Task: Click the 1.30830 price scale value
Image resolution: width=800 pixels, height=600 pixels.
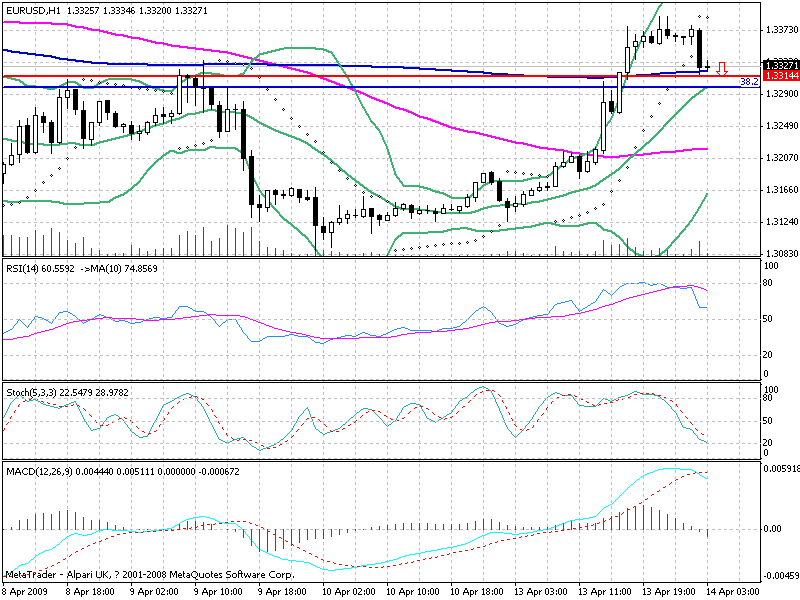Action: tap(782, 254)
